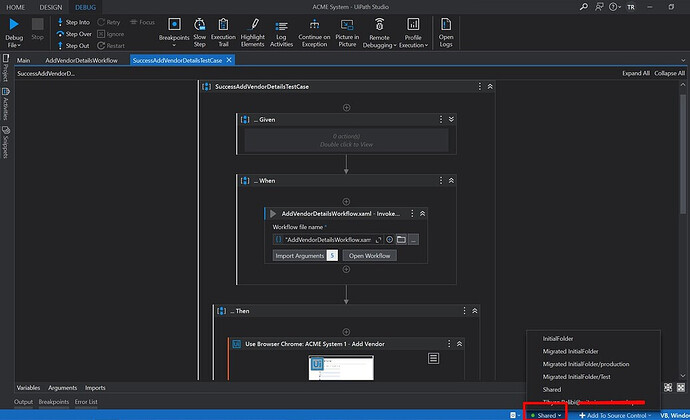
Task: Open the Arguments panel
Action: 62,388
